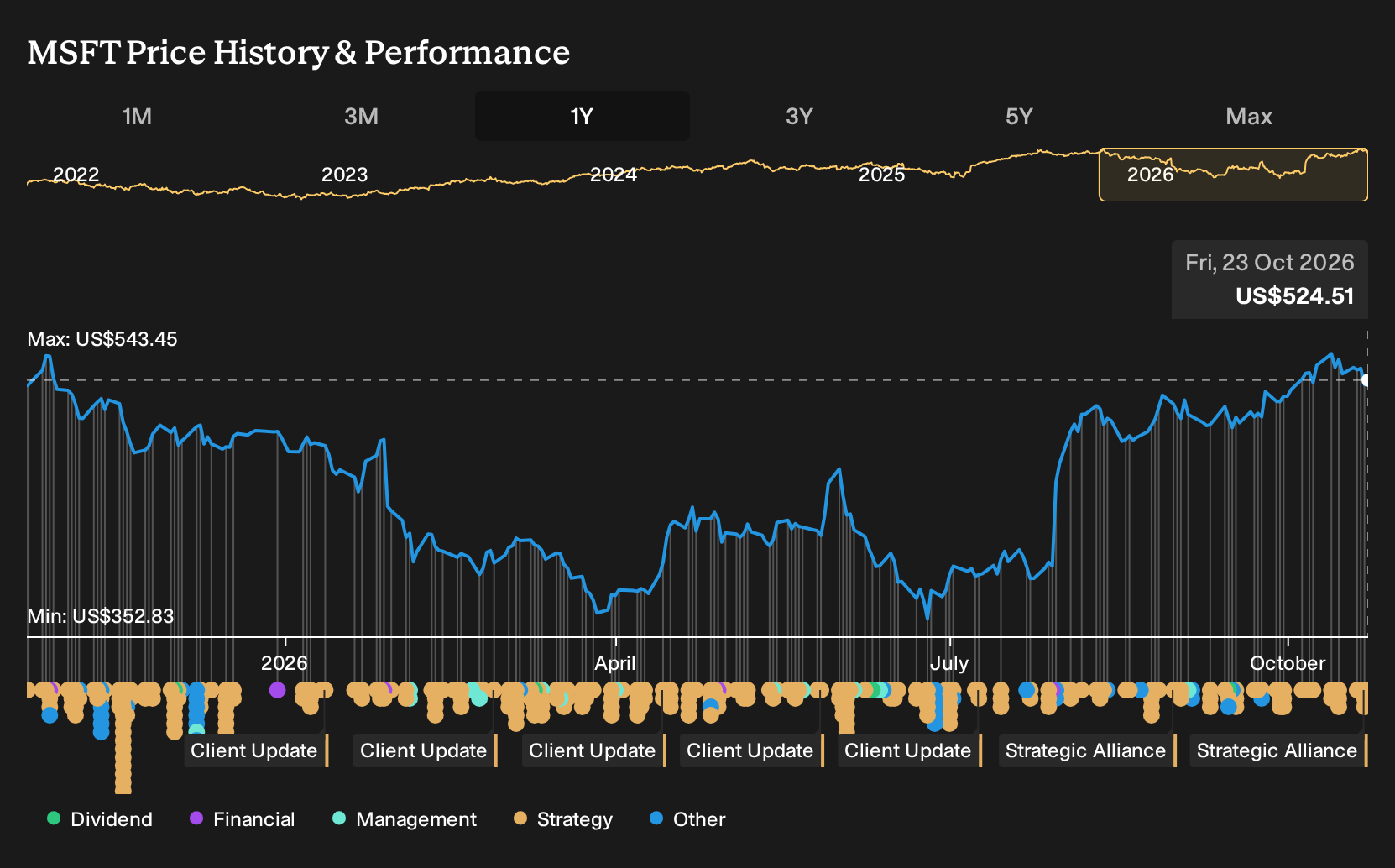Click the white endpoint marker on price line
The image size is (1395, 868).
pos(1366,380)
